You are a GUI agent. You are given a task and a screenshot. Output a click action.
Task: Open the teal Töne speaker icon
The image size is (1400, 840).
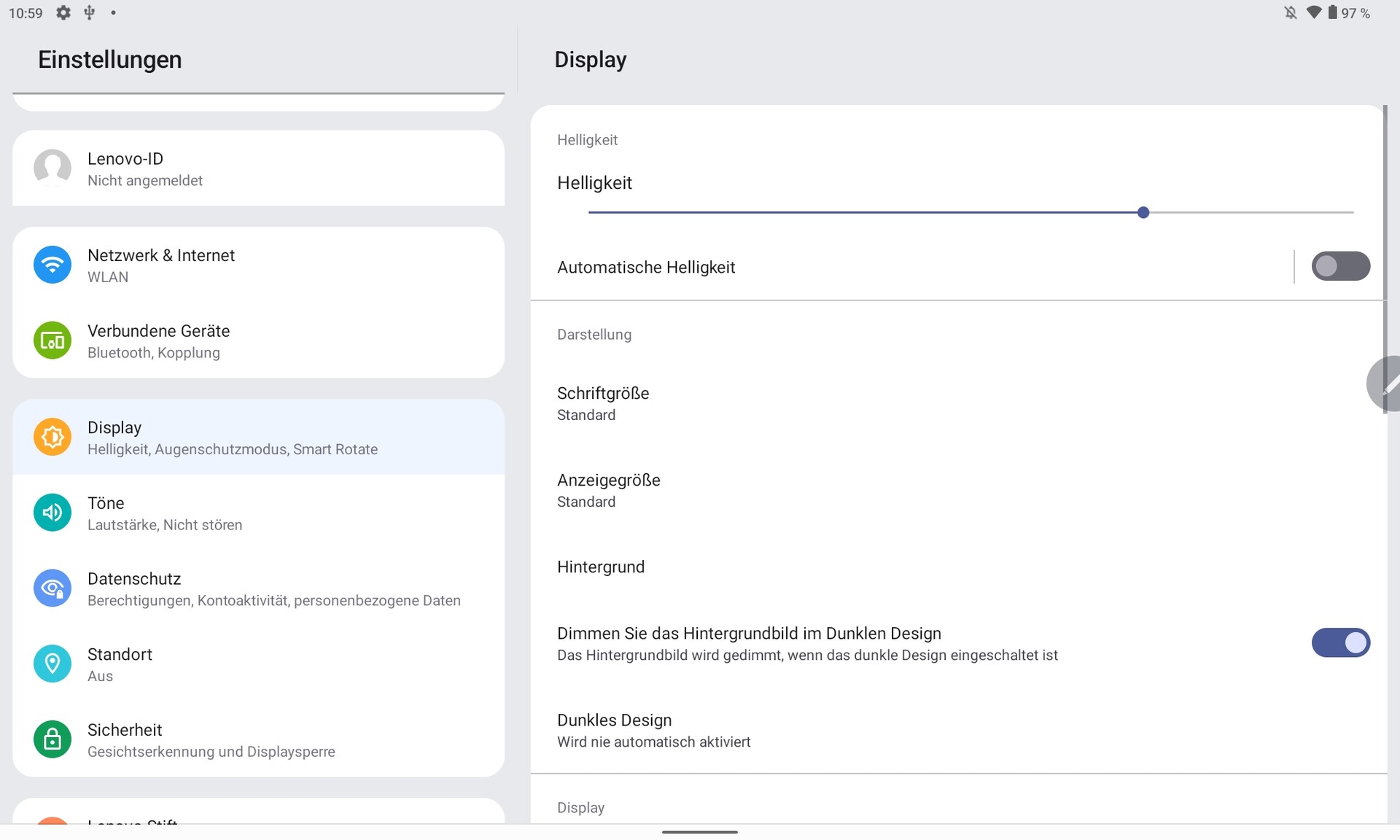[52, 513]
